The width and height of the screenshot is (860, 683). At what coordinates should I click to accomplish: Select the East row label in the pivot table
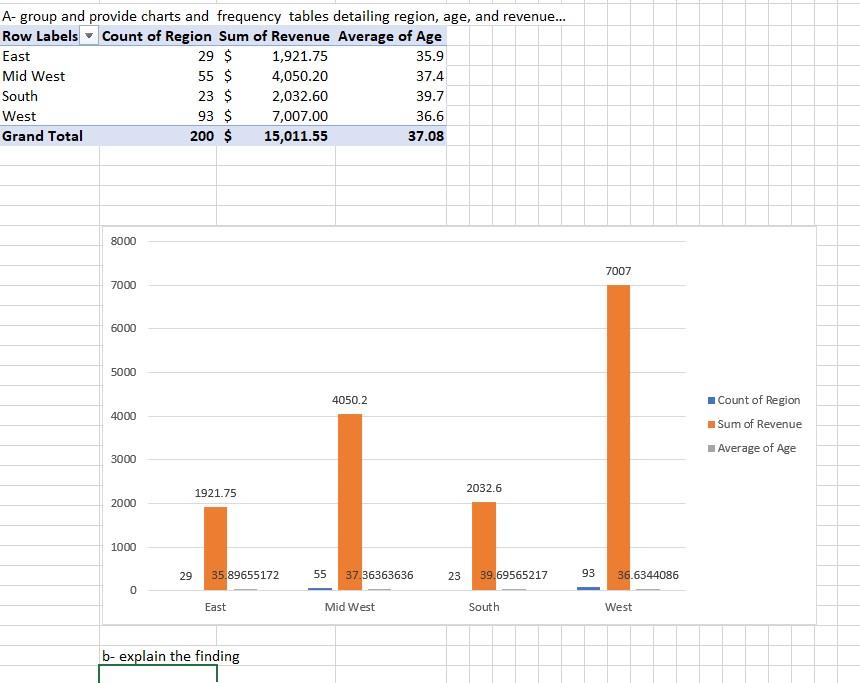pyautogui.click(x=18, y=56)
